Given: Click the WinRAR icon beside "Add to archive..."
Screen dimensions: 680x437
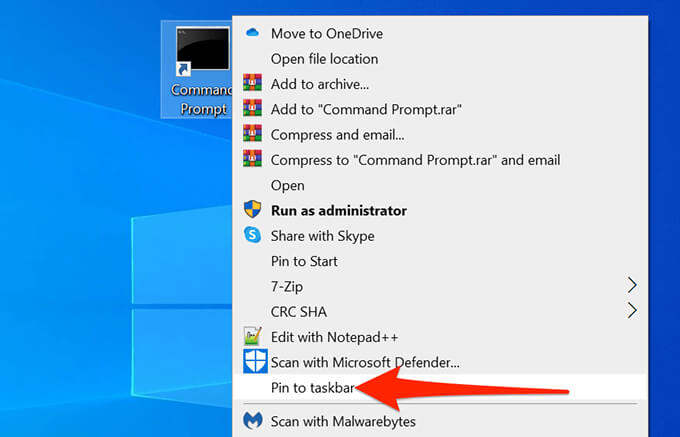Looking at the screenshot, I should (x=252, y=82).
